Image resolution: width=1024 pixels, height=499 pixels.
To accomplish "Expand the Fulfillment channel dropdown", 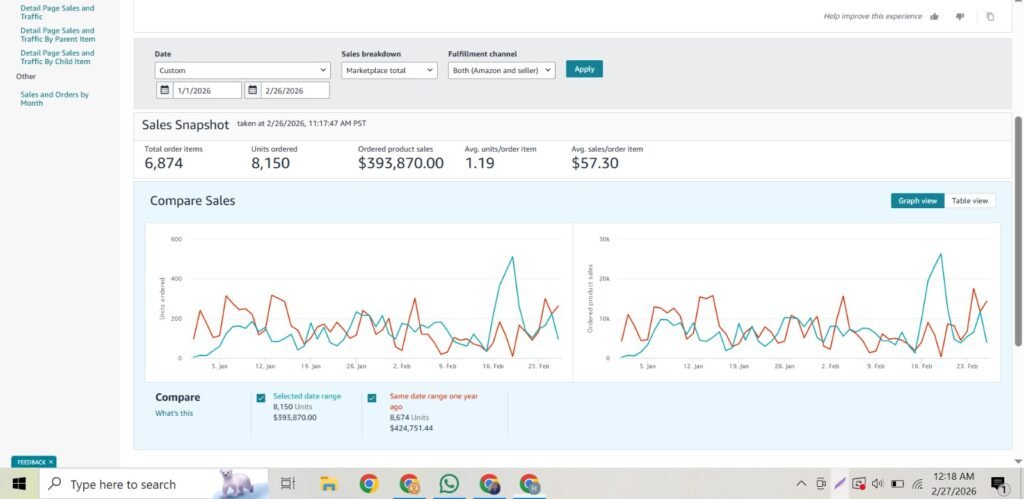I will click(x=500, y=71).
